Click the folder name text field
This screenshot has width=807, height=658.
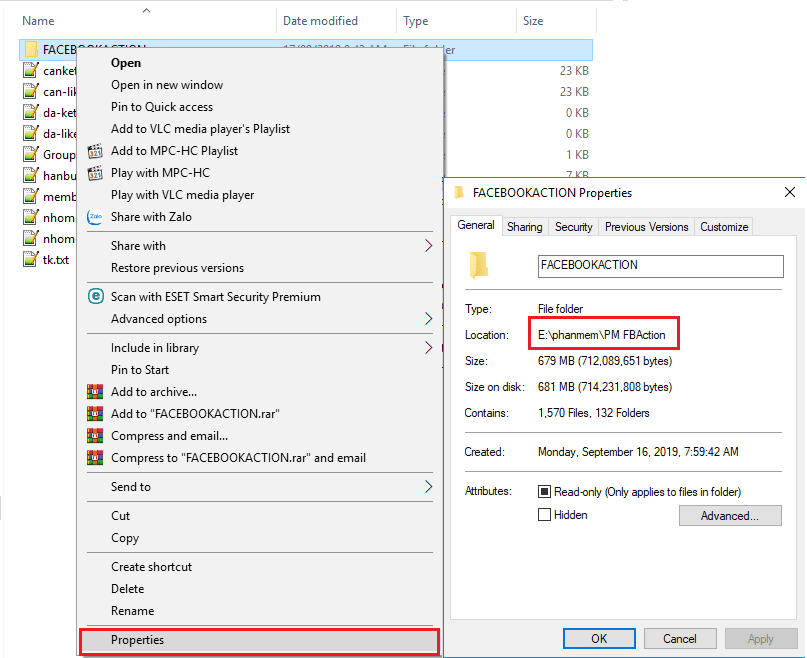(x=660, y=266)
